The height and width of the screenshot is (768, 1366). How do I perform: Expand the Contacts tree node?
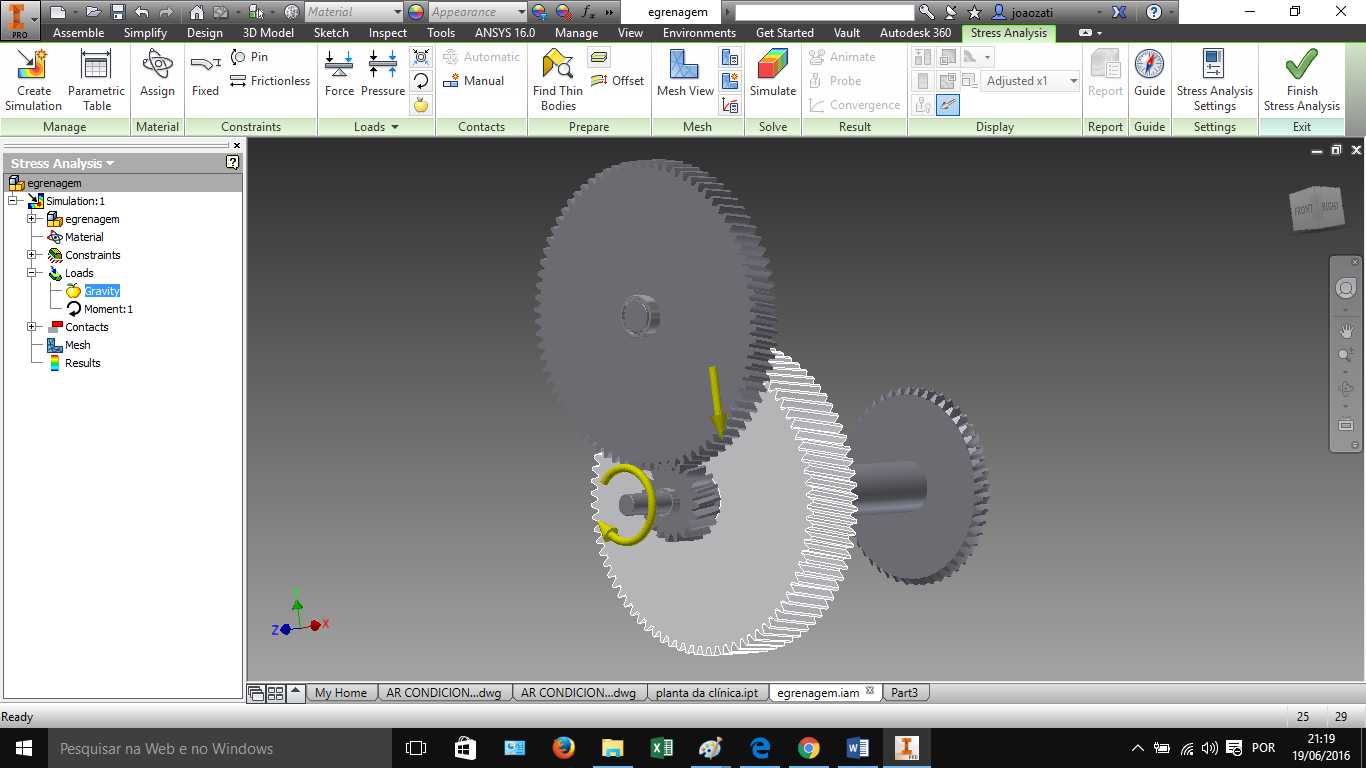(32, 327)
